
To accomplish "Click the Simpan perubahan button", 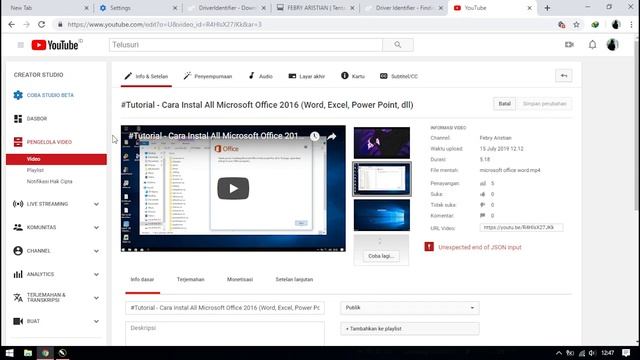I will [544, 104].
